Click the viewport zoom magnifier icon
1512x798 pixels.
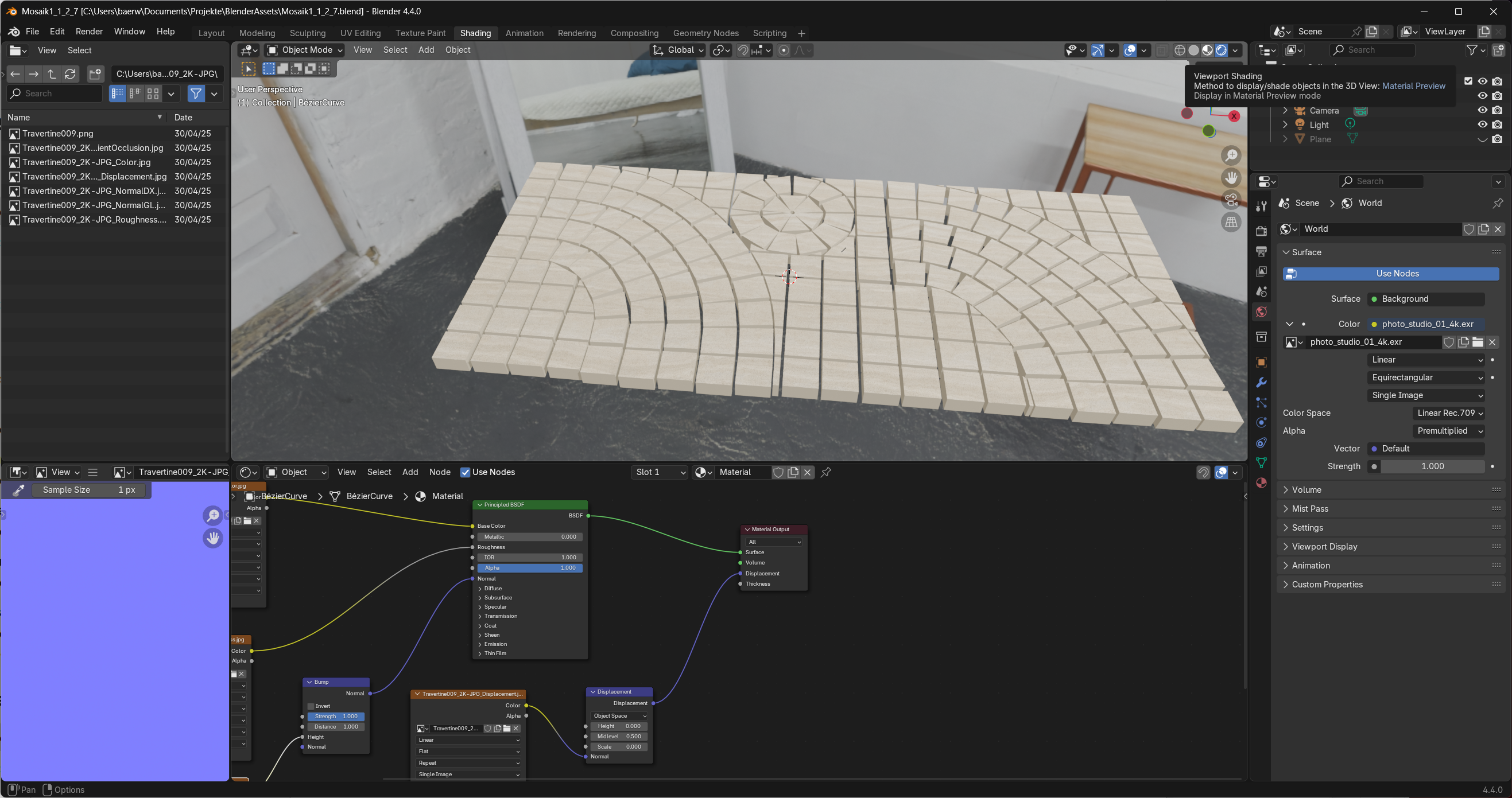[x=1231, y=155]
